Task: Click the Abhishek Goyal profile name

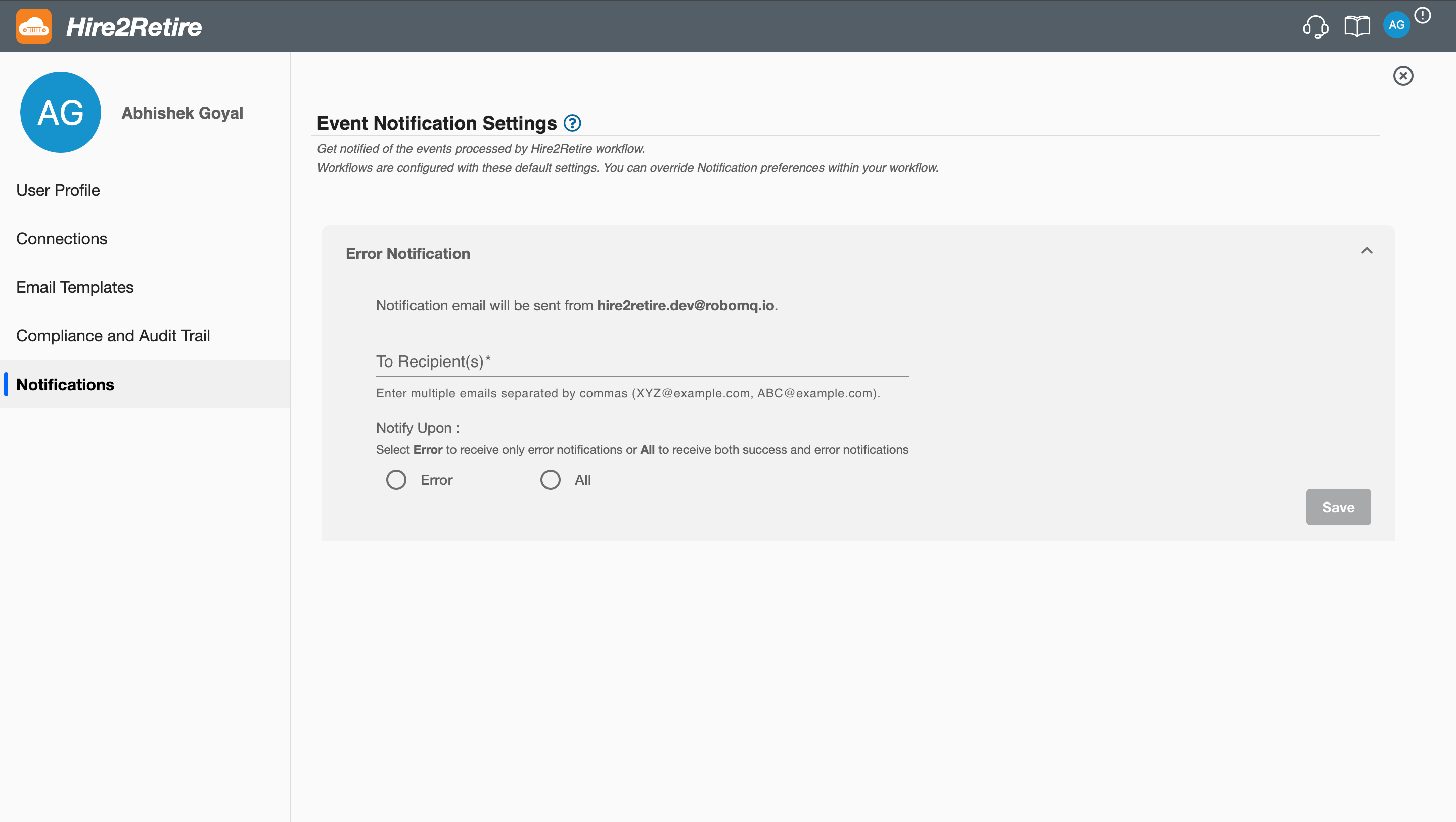Action: coord(182,112)
